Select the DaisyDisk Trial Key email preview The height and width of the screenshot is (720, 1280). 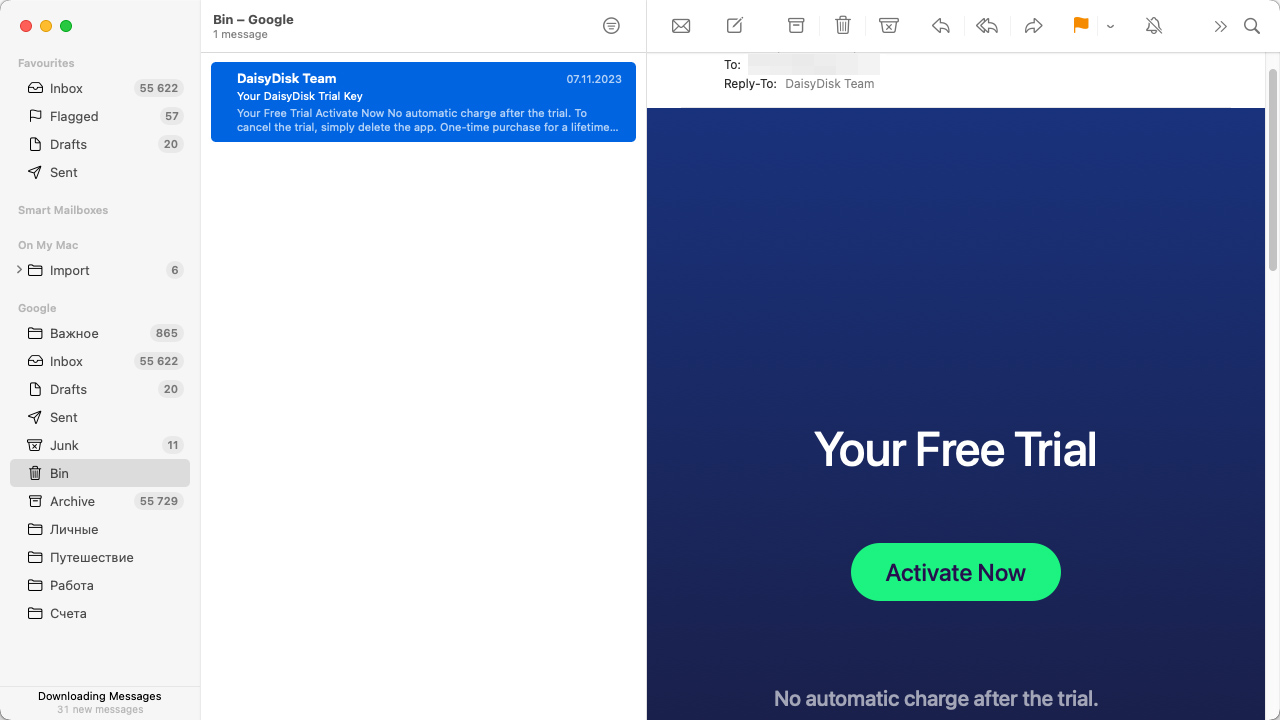[423, 101]
